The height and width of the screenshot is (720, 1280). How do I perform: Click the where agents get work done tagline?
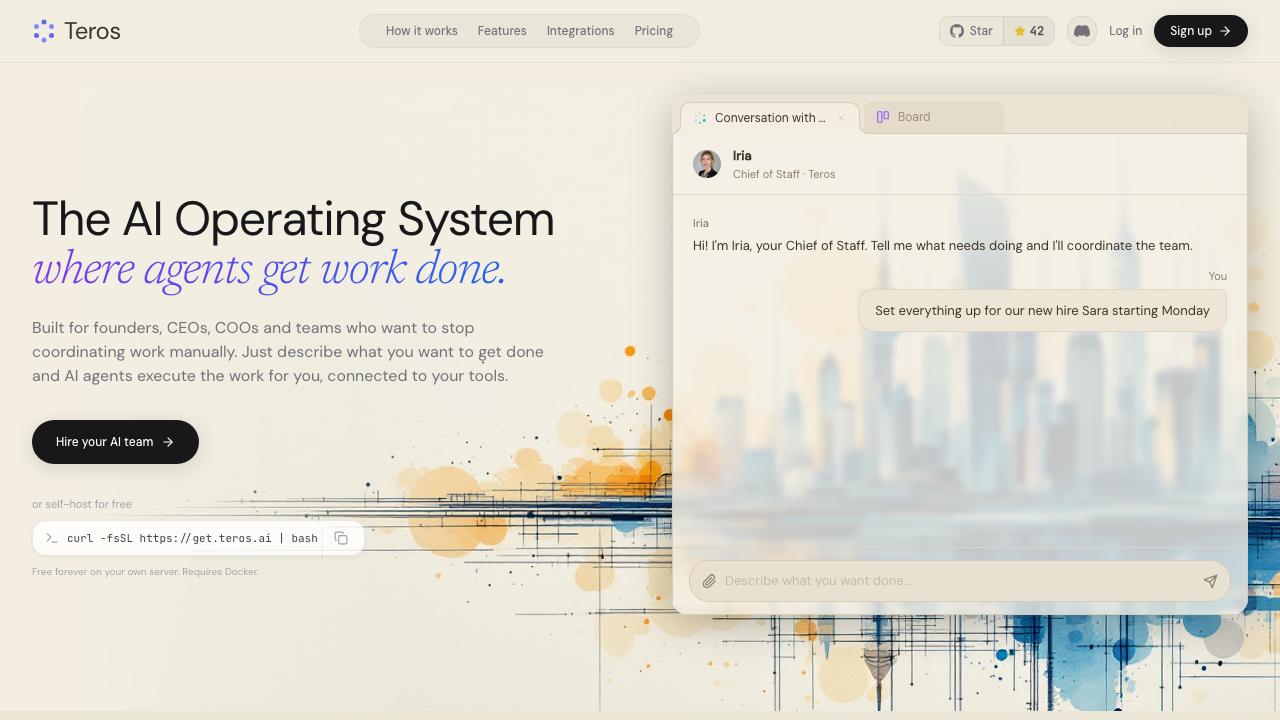[269, 269]
